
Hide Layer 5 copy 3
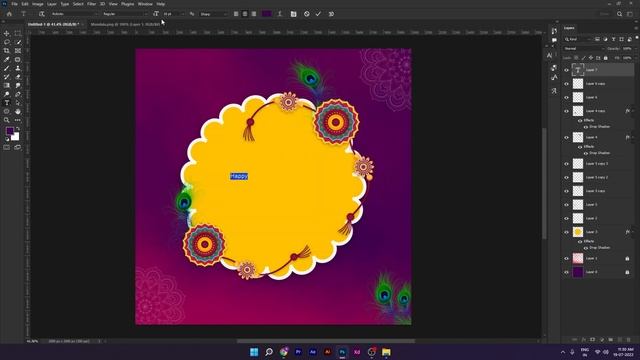tap(566, 164)
